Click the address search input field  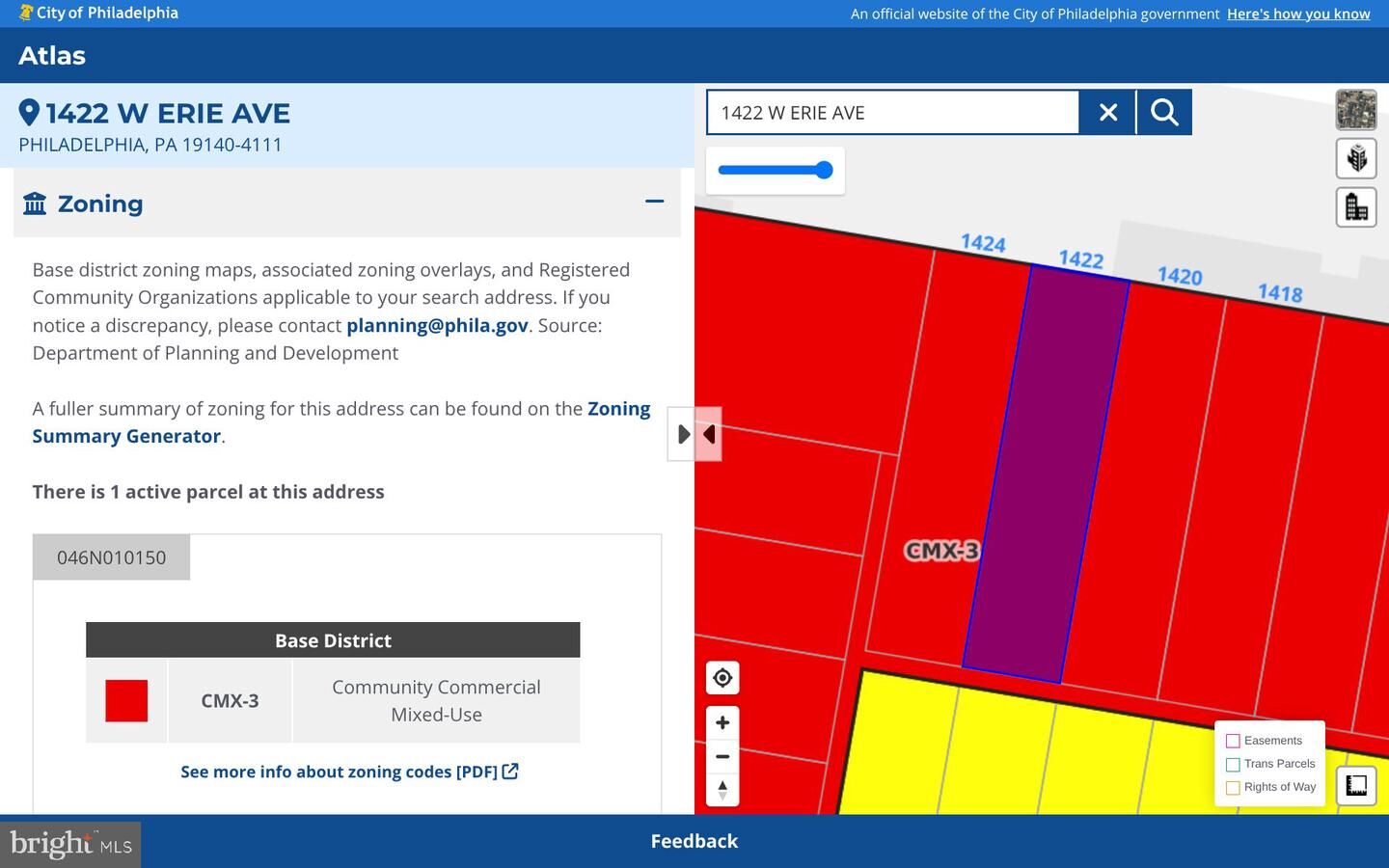893,113
